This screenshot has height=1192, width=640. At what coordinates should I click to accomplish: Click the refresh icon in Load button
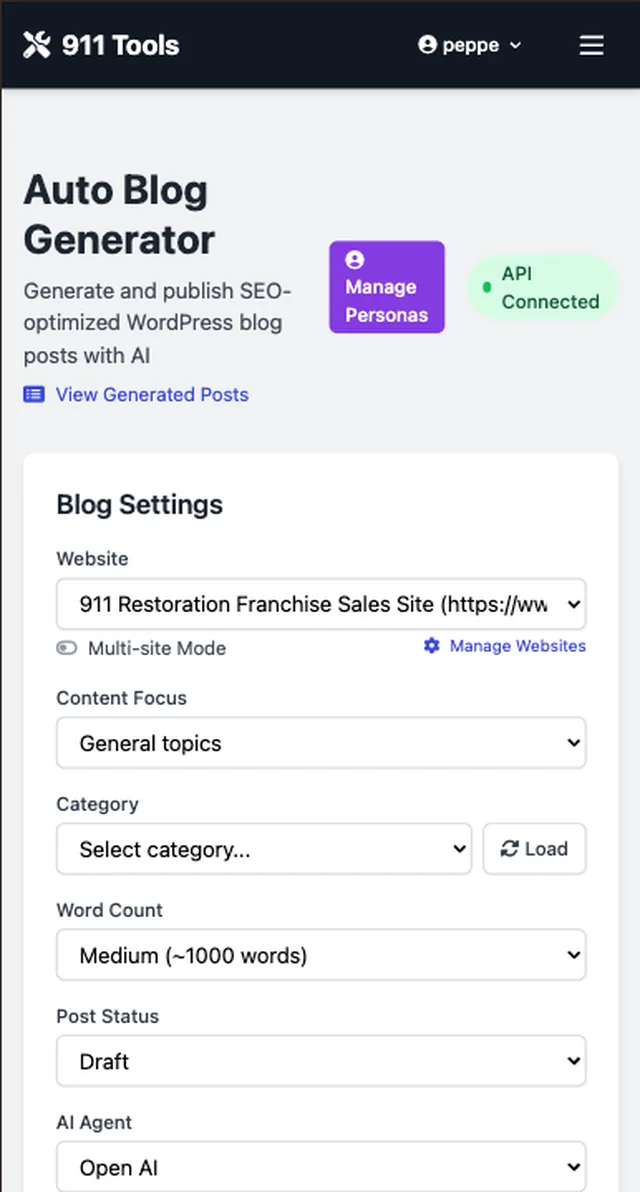pos(509,849)
